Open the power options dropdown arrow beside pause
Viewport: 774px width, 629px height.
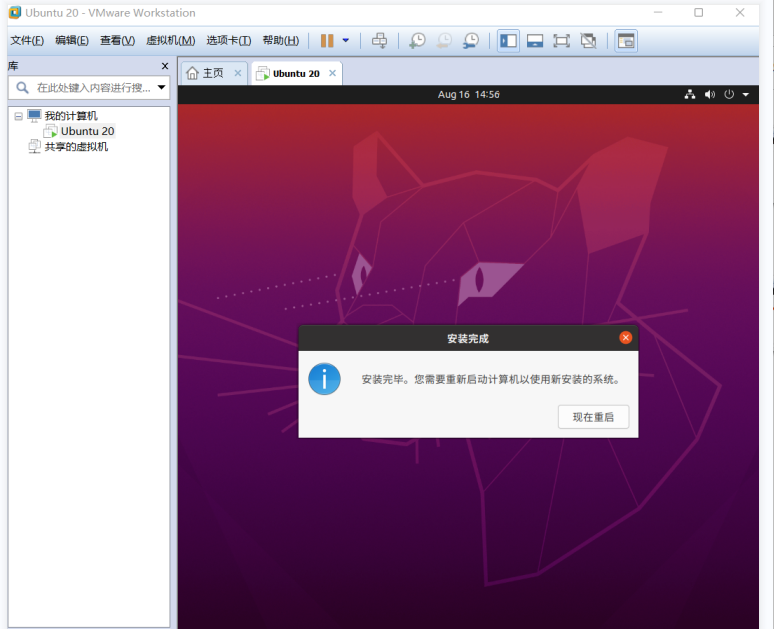[x=346, y=40]
